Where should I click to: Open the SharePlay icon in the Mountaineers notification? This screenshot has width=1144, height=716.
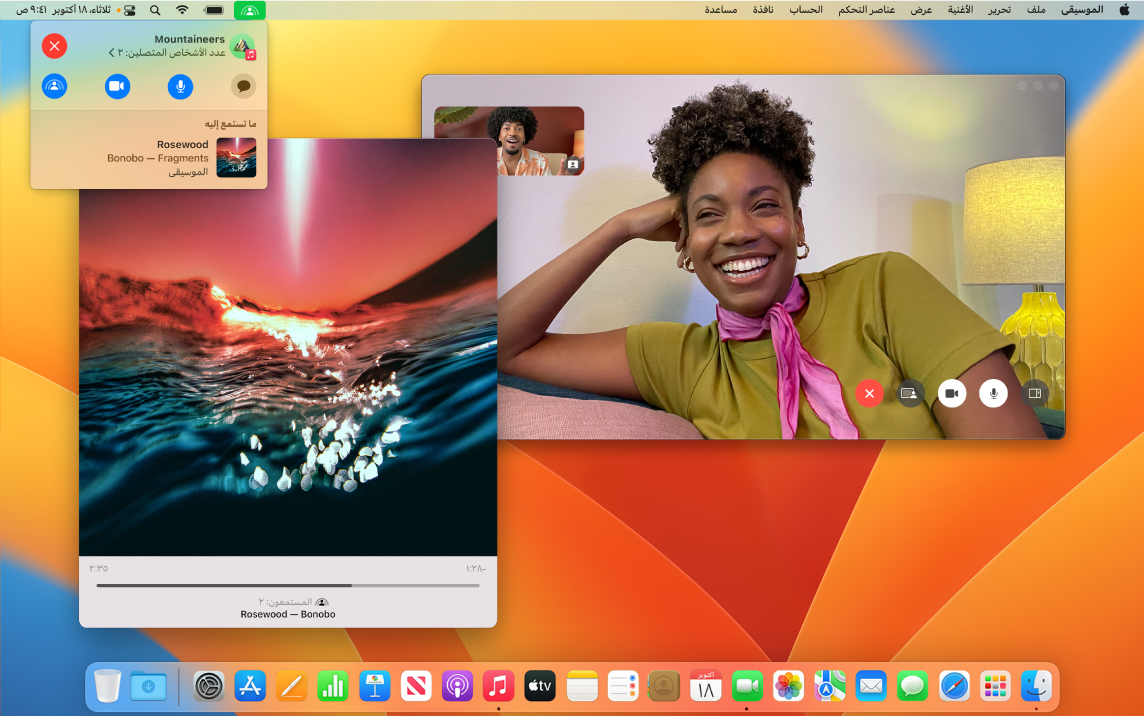point(54,86)
